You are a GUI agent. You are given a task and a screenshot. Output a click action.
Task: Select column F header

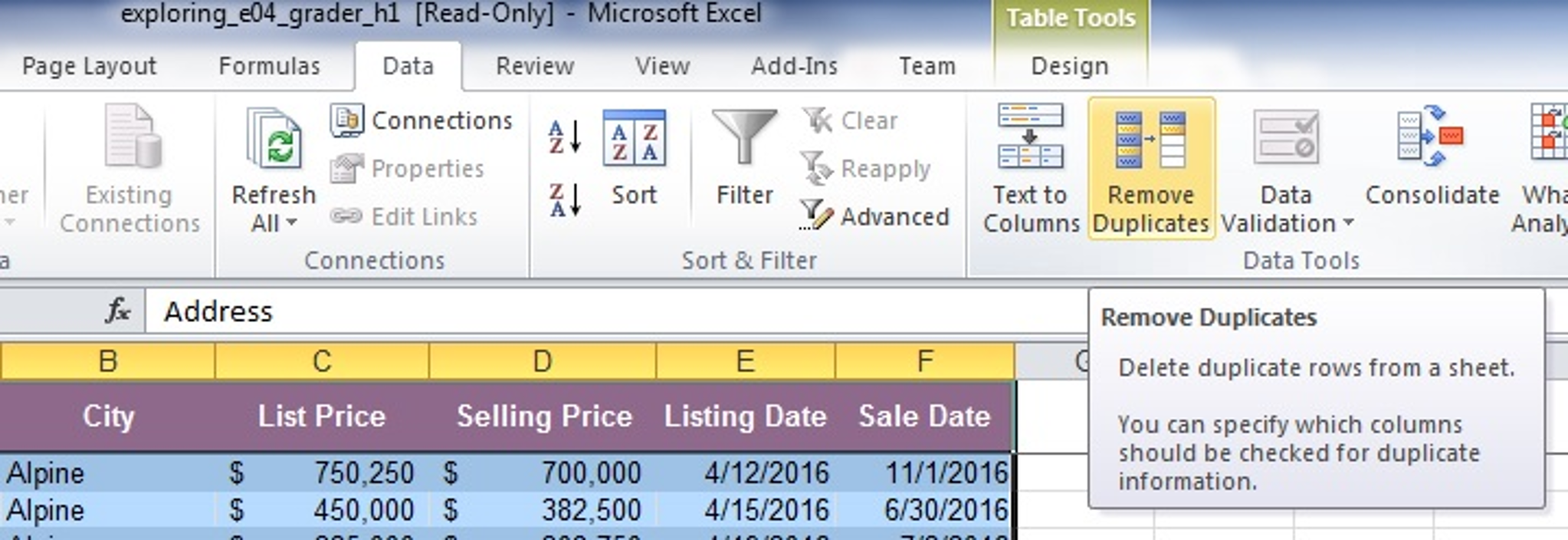click(925, 361)
